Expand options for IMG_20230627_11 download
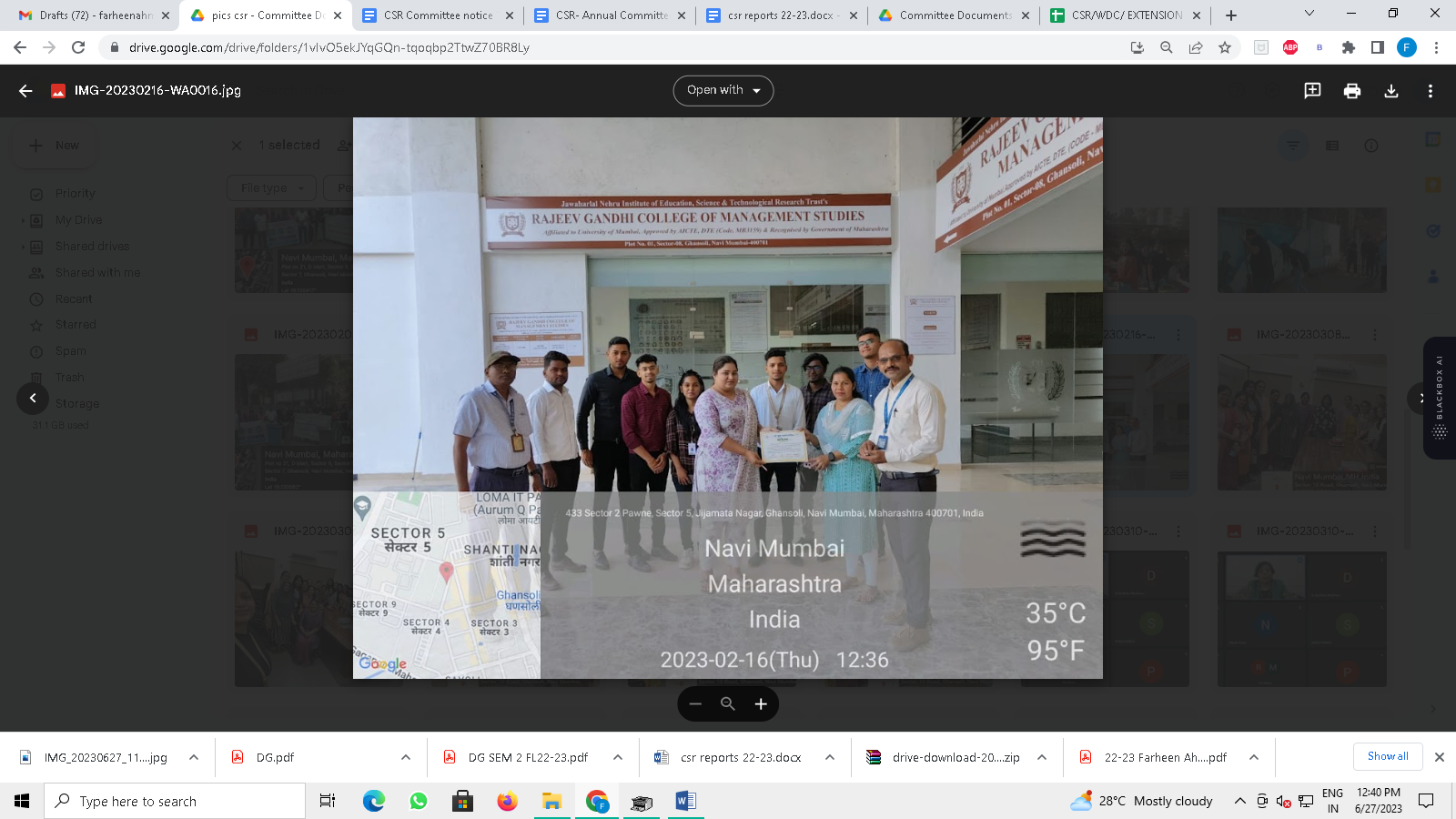The height and width of the screenshot is (819, 1456). 194,757
